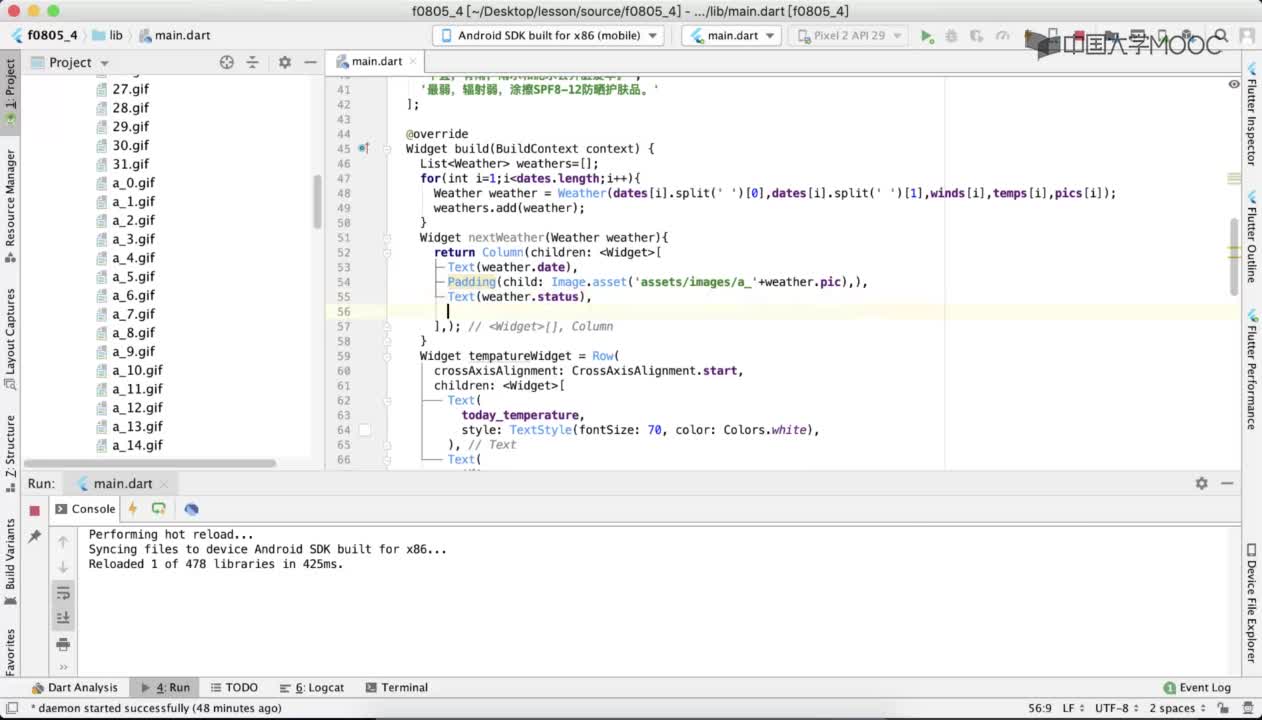Viewport: 1262px width, 720px height.
Task: Hide the Run tool window
Action: point(1227,483)
